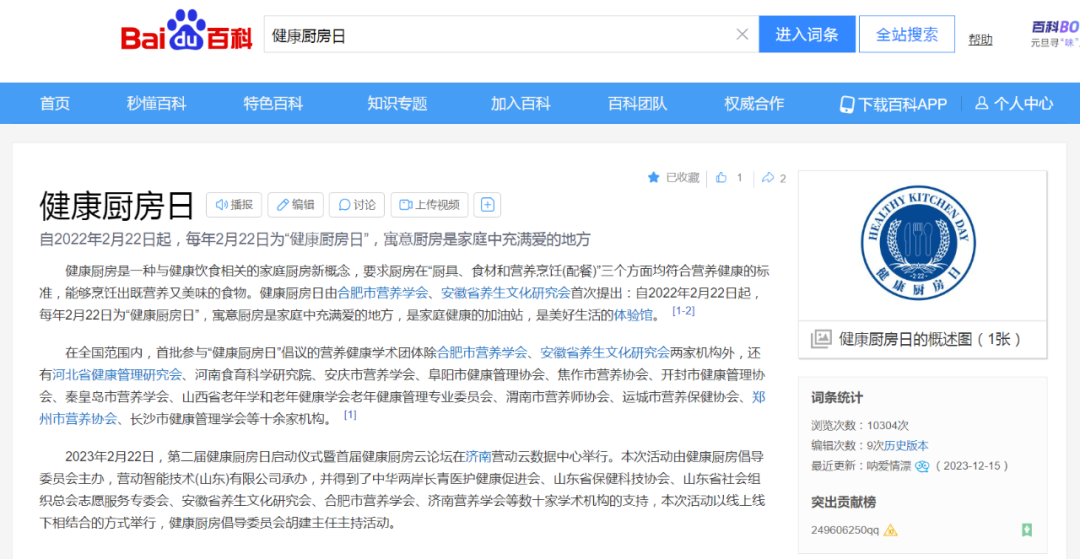Click the badge icon after 呐爱情漂

[x=922, y=466]
